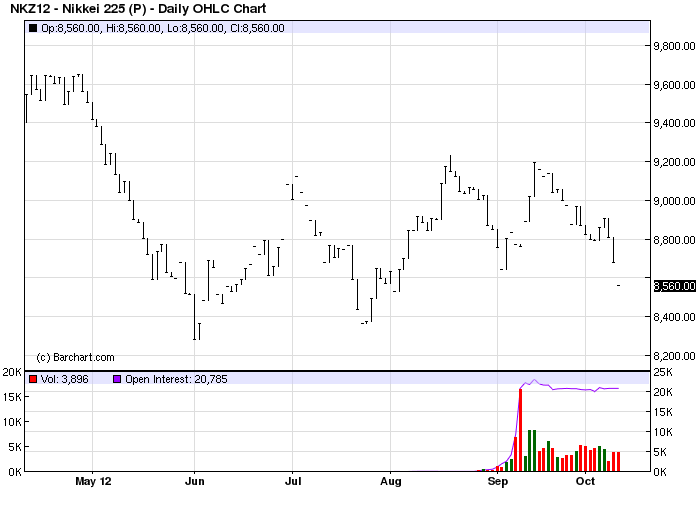Click the last price bar in October
The width and height of the screenshot is (700, 512).
(618, 286)
